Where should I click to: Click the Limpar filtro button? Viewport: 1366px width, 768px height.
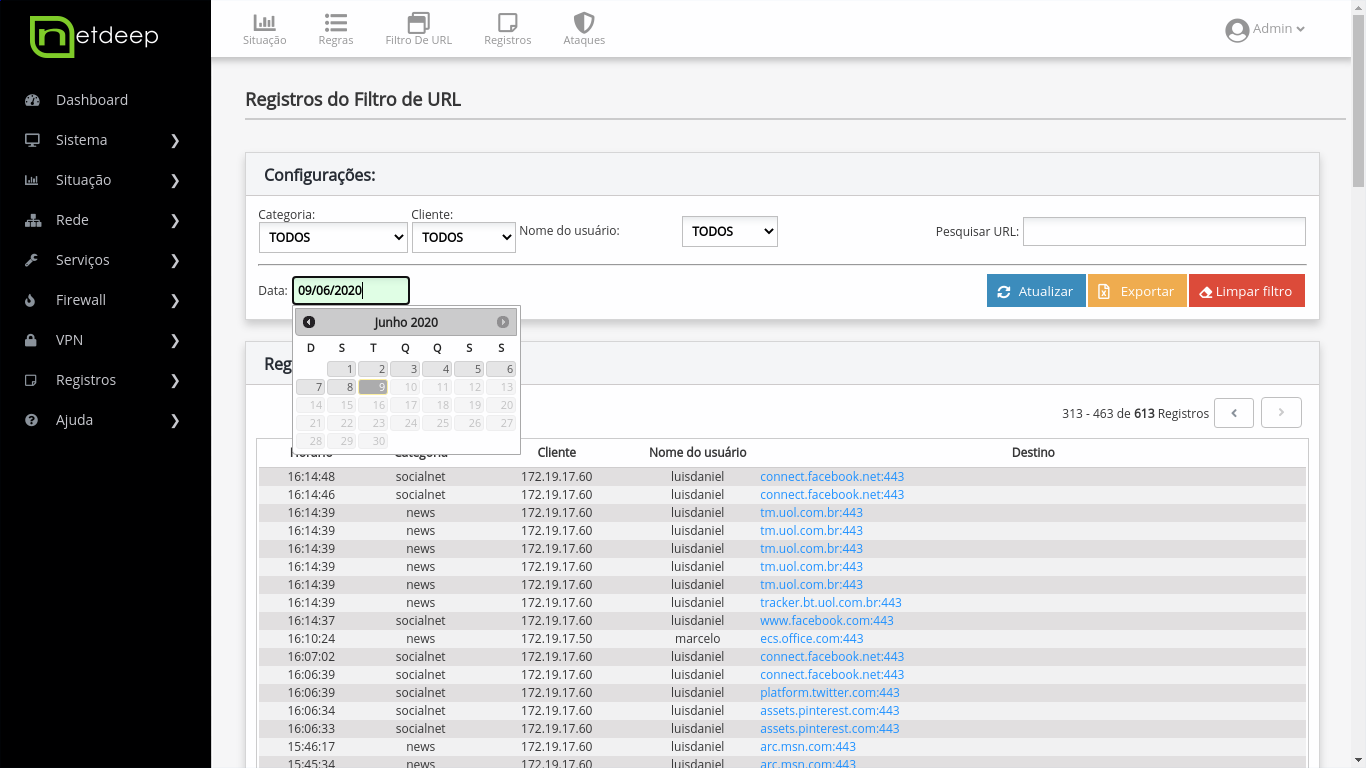1246,291
